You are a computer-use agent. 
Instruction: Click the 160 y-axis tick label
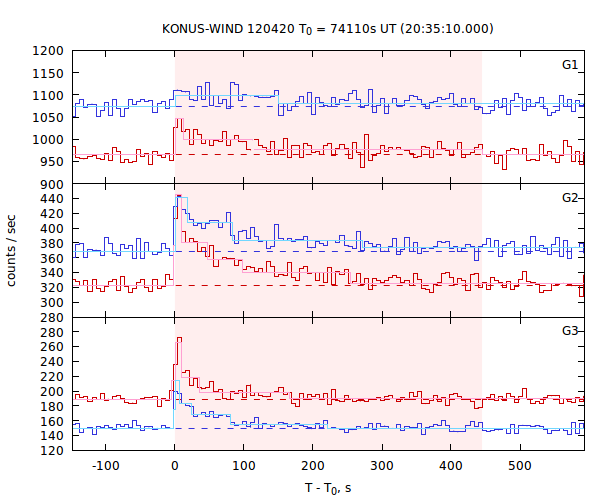[x=52, y=421]
